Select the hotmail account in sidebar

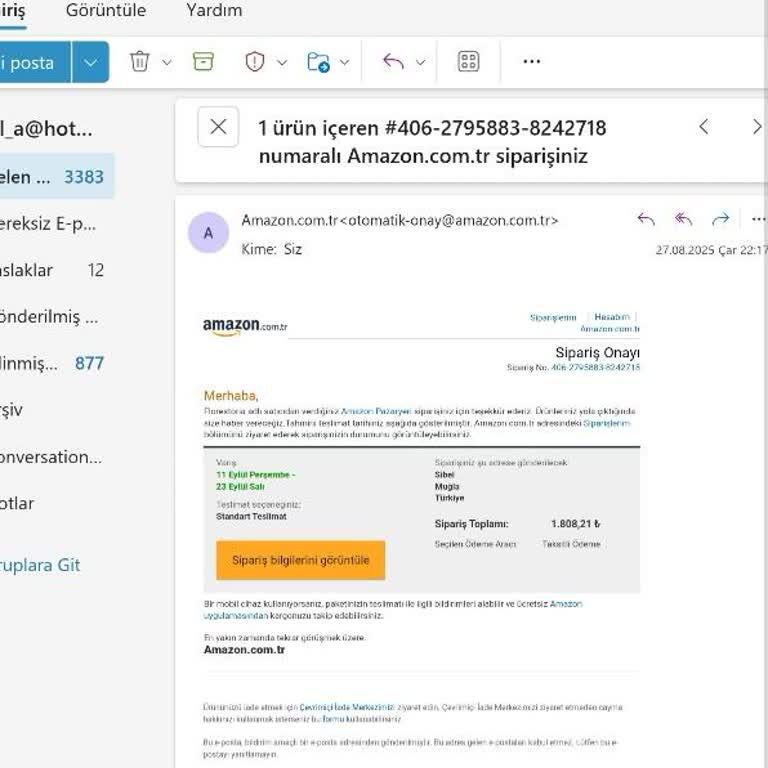[x=47, y=129]
